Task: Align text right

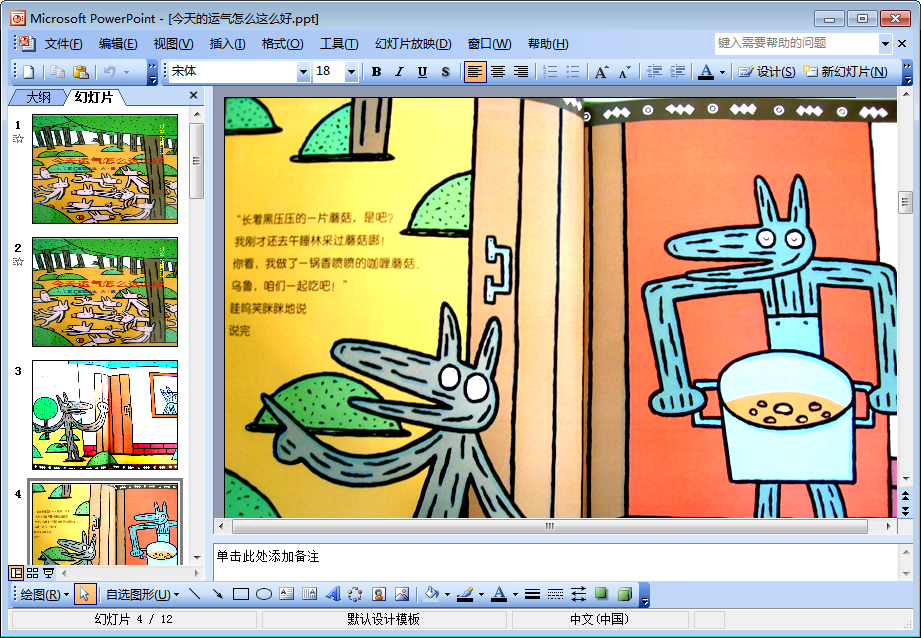Action: (x=521, y=72)
